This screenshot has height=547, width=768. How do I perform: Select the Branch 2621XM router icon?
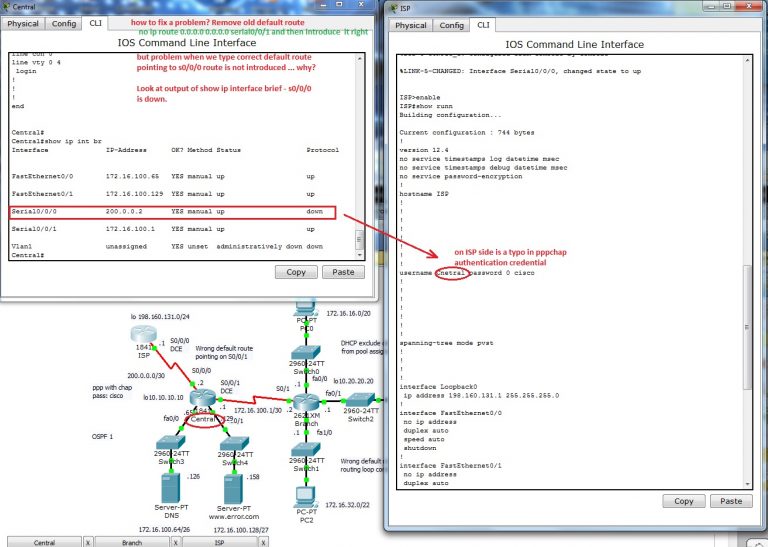tap(307, 402)
